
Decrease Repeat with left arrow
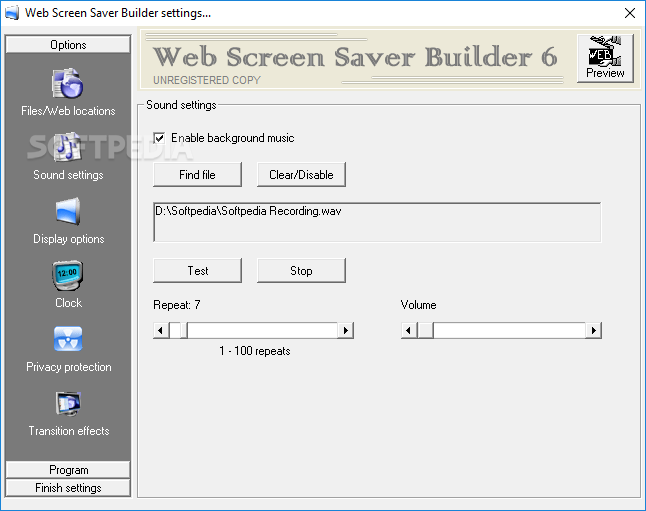[161, 331]
